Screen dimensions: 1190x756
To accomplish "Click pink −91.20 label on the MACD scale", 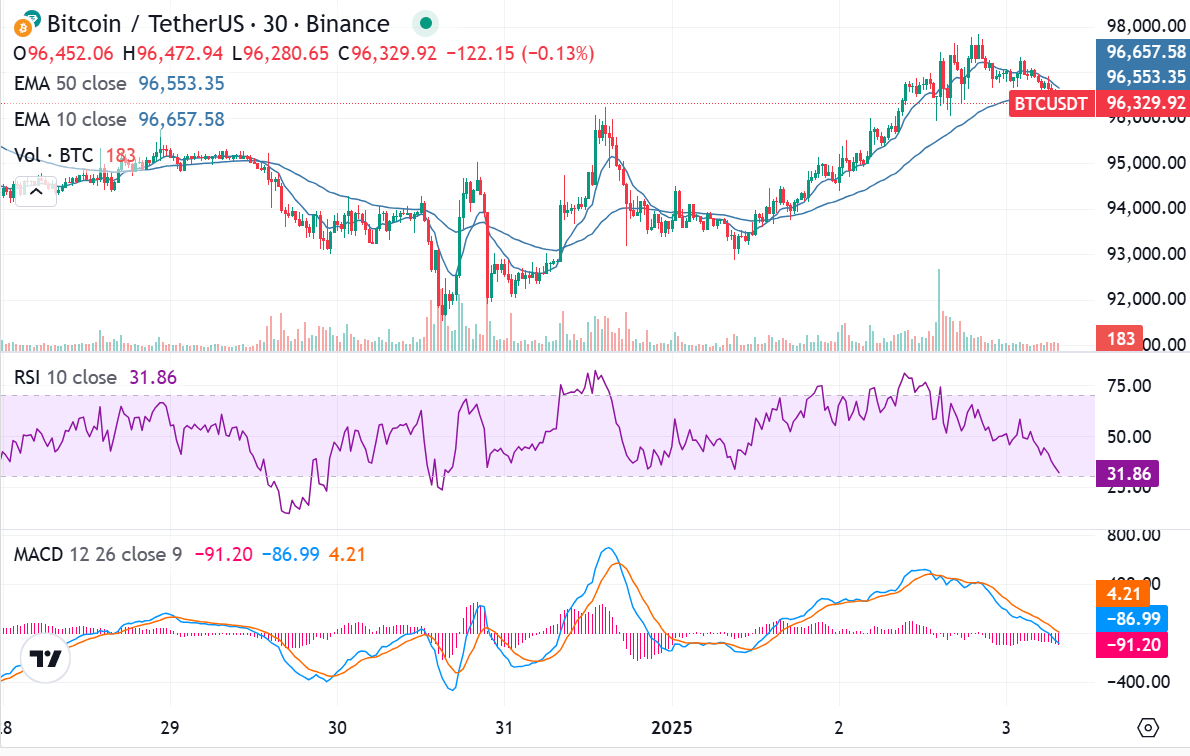I will [1132, 644].
